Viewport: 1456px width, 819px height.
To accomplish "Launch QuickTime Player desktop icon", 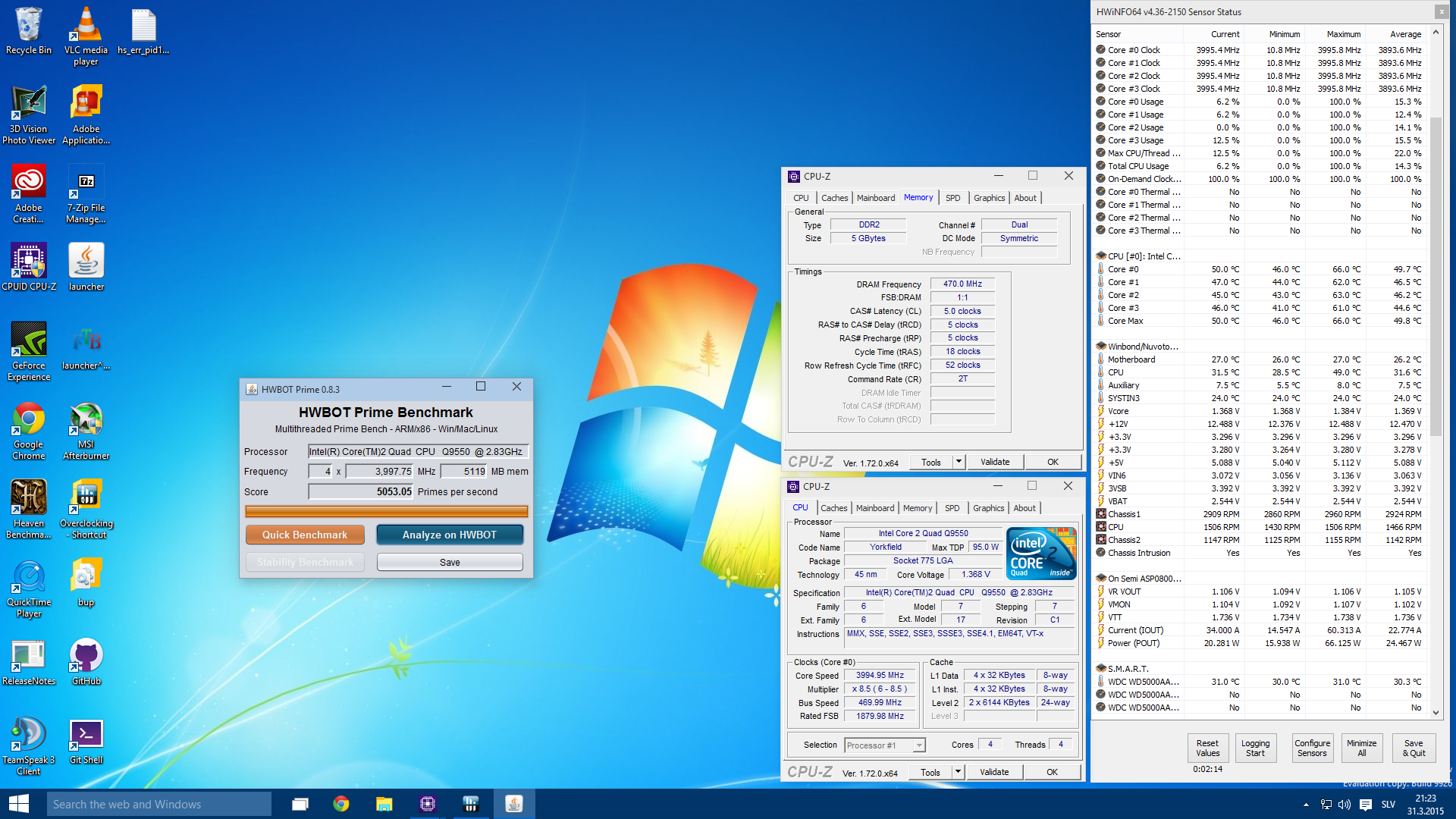I will coord(29,588).
